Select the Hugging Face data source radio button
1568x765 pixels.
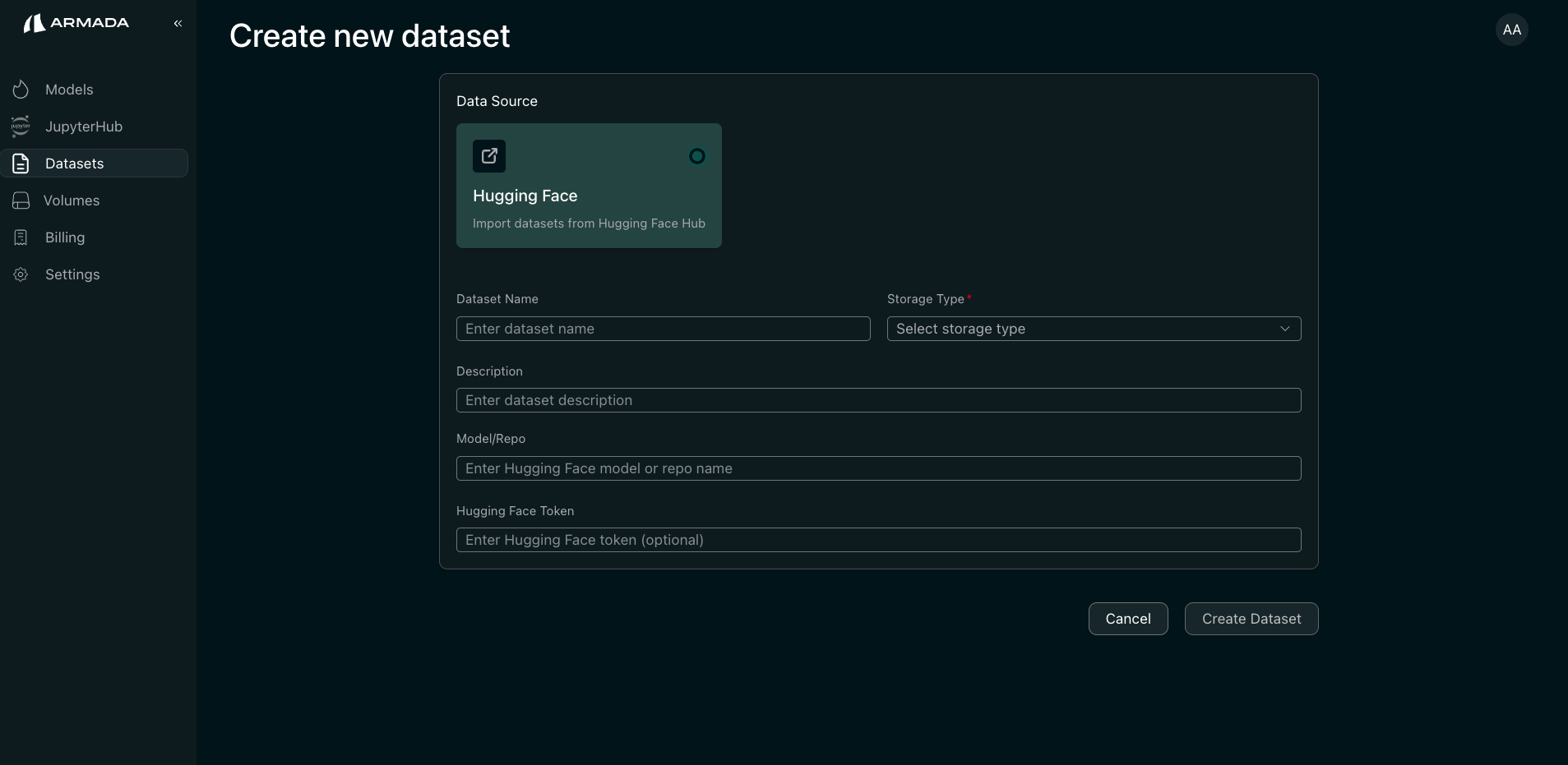(x=696, y=156)
